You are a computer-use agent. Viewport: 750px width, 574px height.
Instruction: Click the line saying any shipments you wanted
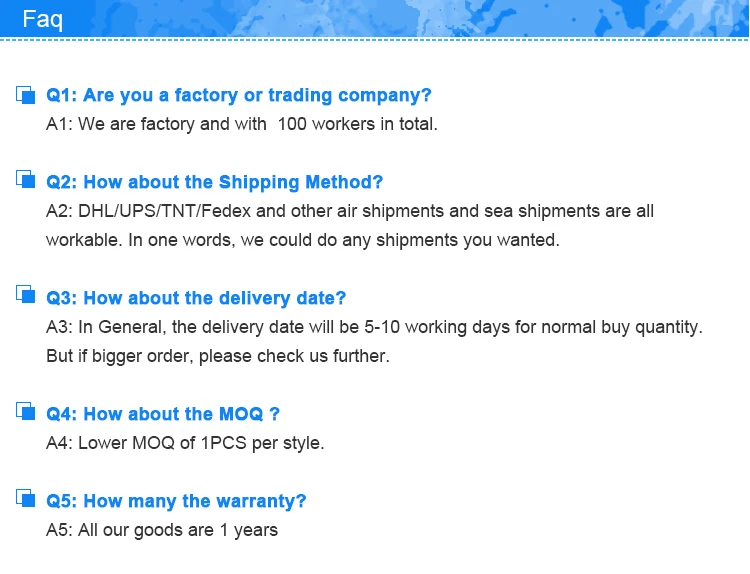point(303,240)
